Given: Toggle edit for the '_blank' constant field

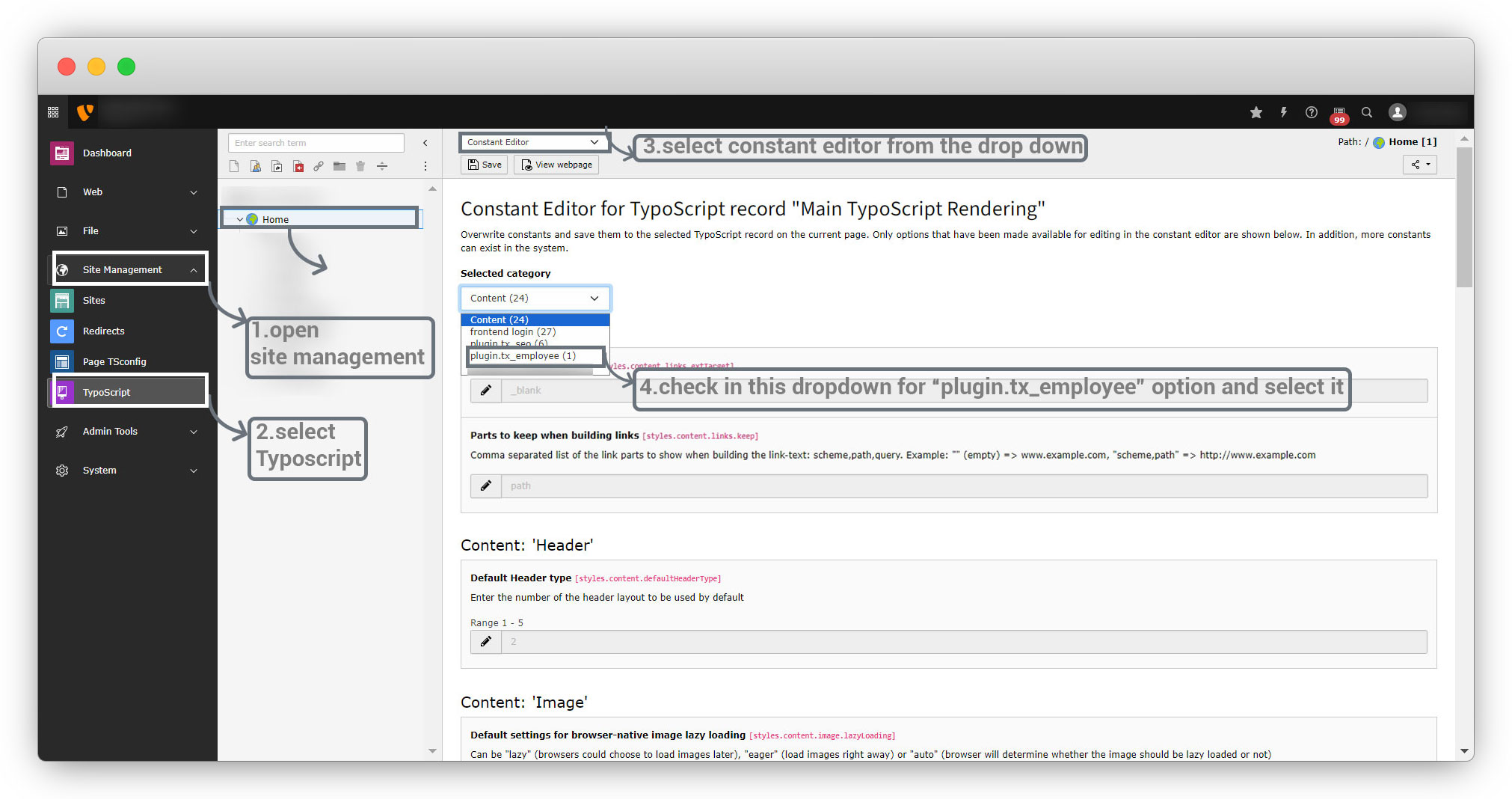Looking at the screenshot, I should click(486, 391).
